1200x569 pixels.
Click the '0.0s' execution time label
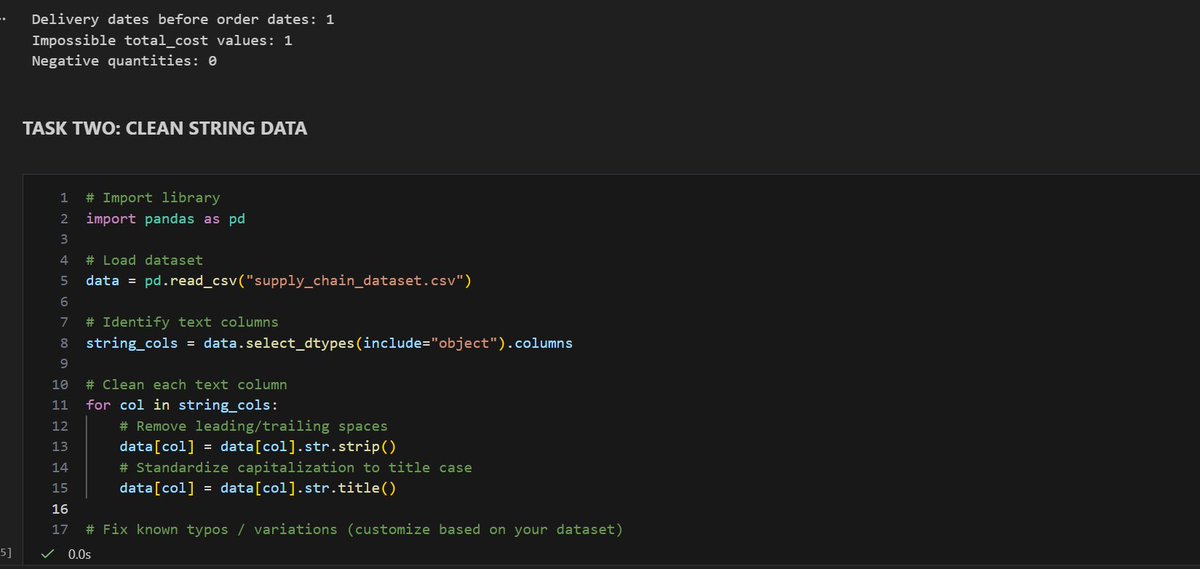pos(79,554)
